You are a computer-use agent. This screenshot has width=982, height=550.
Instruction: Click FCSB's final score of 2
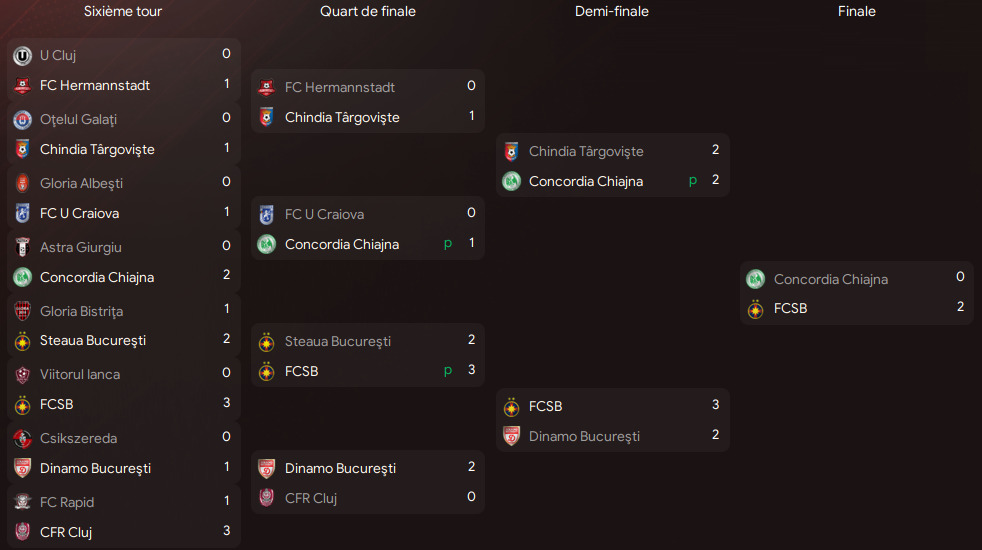click(x=960, y=307)
